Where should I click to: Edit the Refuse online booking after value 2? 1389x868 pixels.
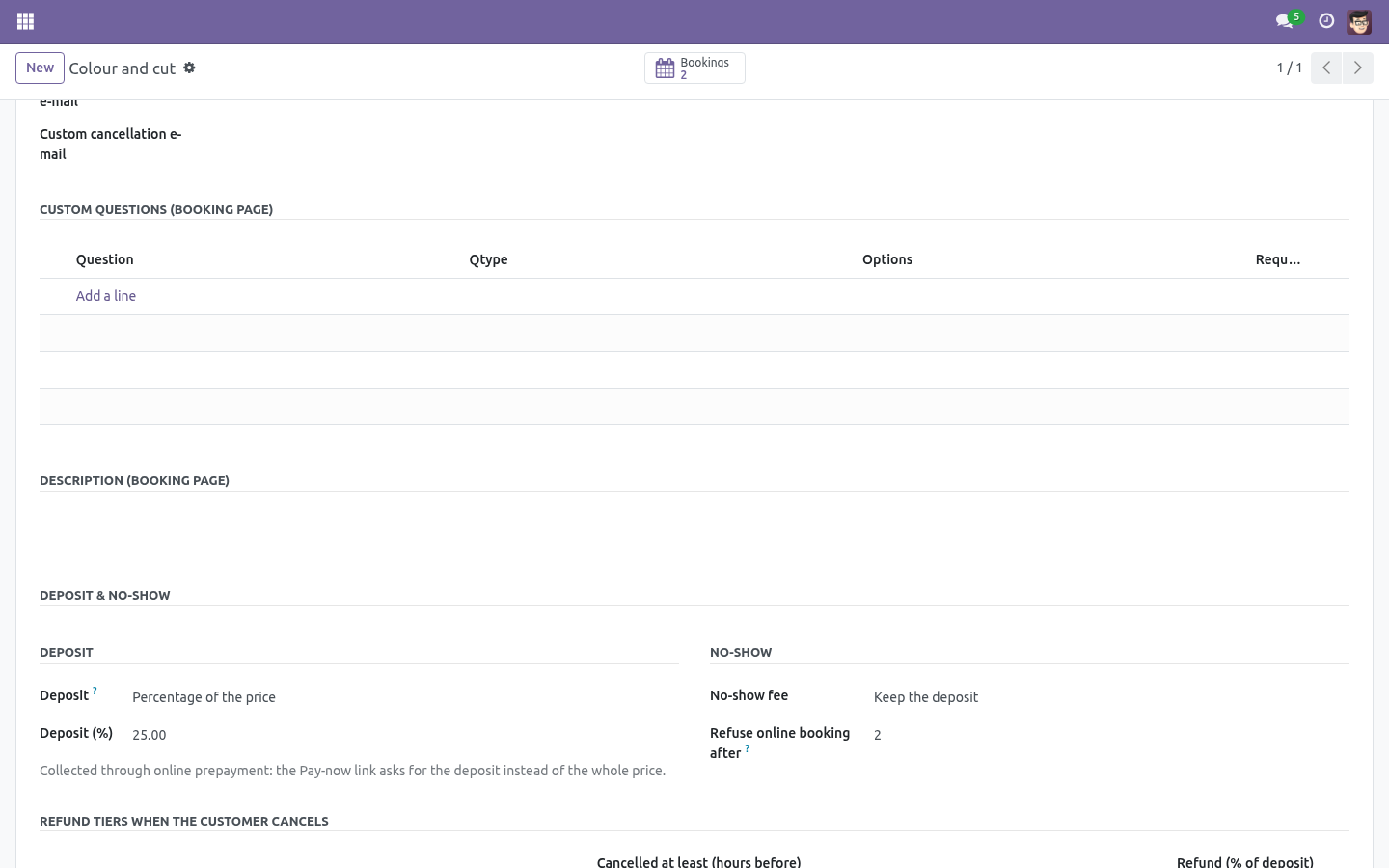tap(1111, 735)
